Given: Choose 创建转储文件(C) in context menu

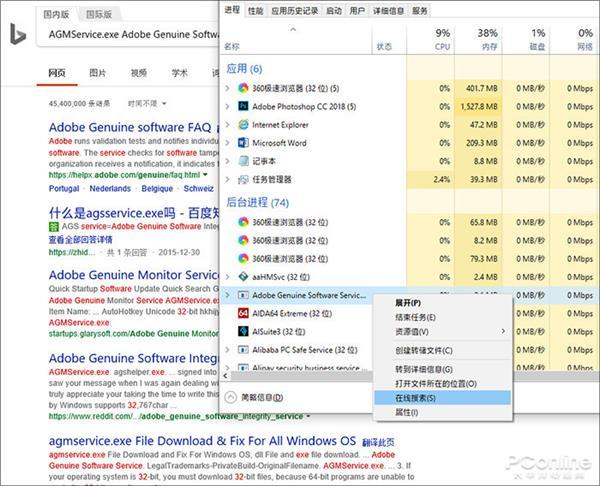Looking at the screenshot, I should [x=443, y=350].
